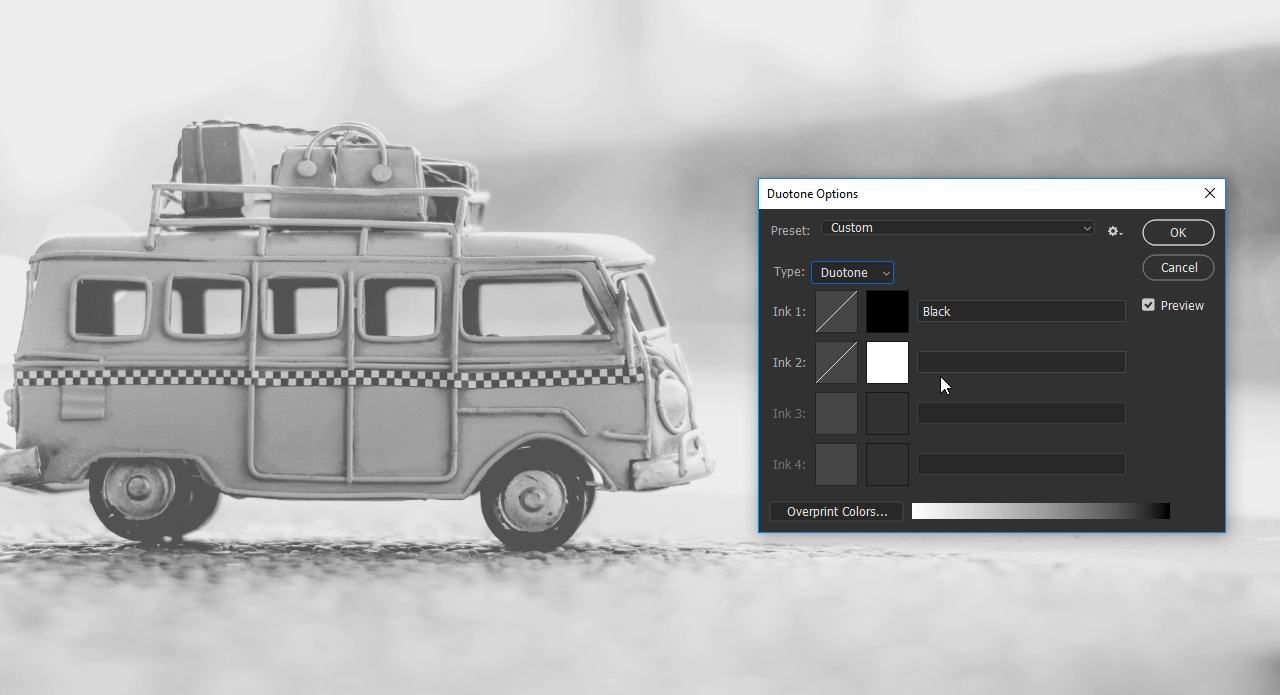Expand the Preset dropdown showing Custom
Viewport: 1280px width, 695px height.
click(x=957, y=228)
